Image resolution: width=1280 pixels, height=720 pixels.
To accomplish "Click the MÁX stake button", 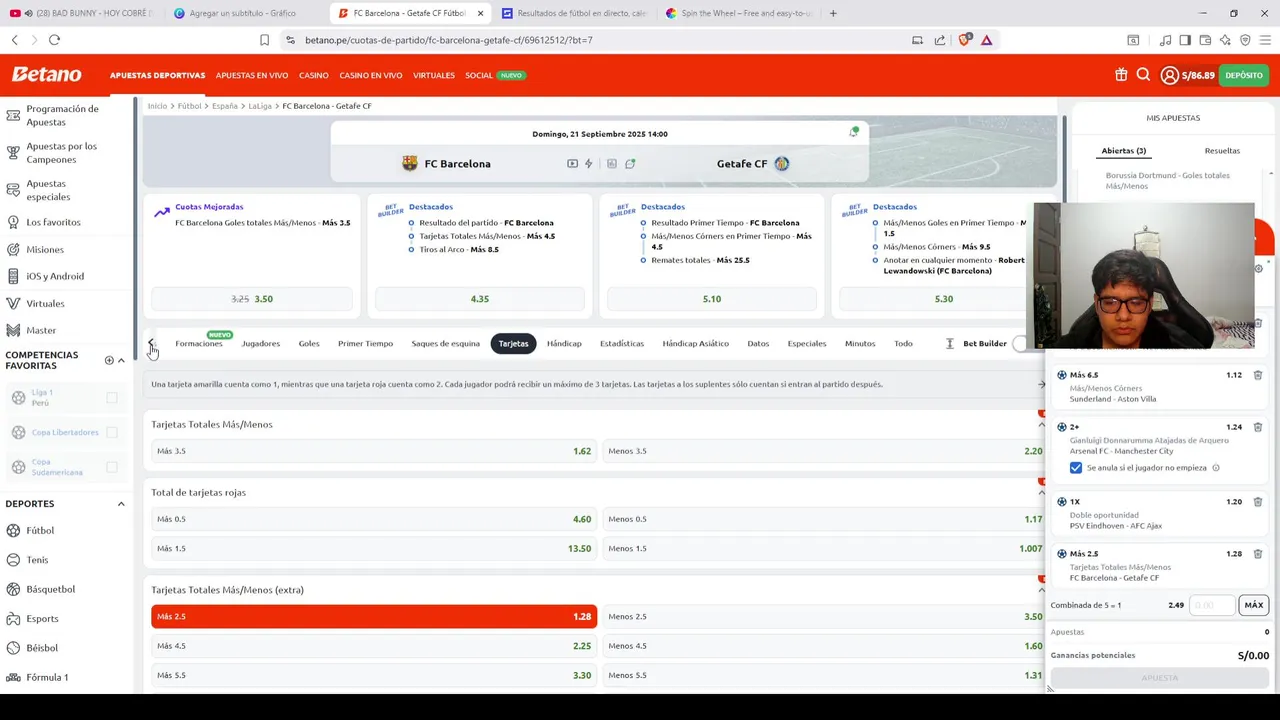I will pos(1254,605).
